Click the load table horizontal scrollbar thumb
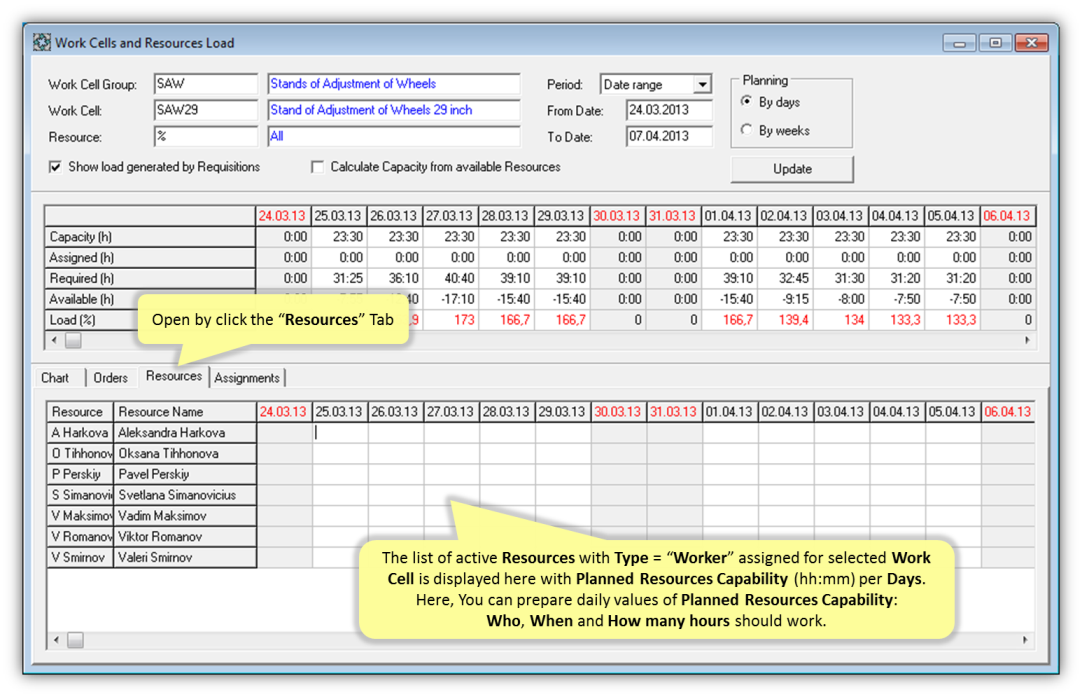Screen dimensions: 1082x697 [x=73, y=340]
